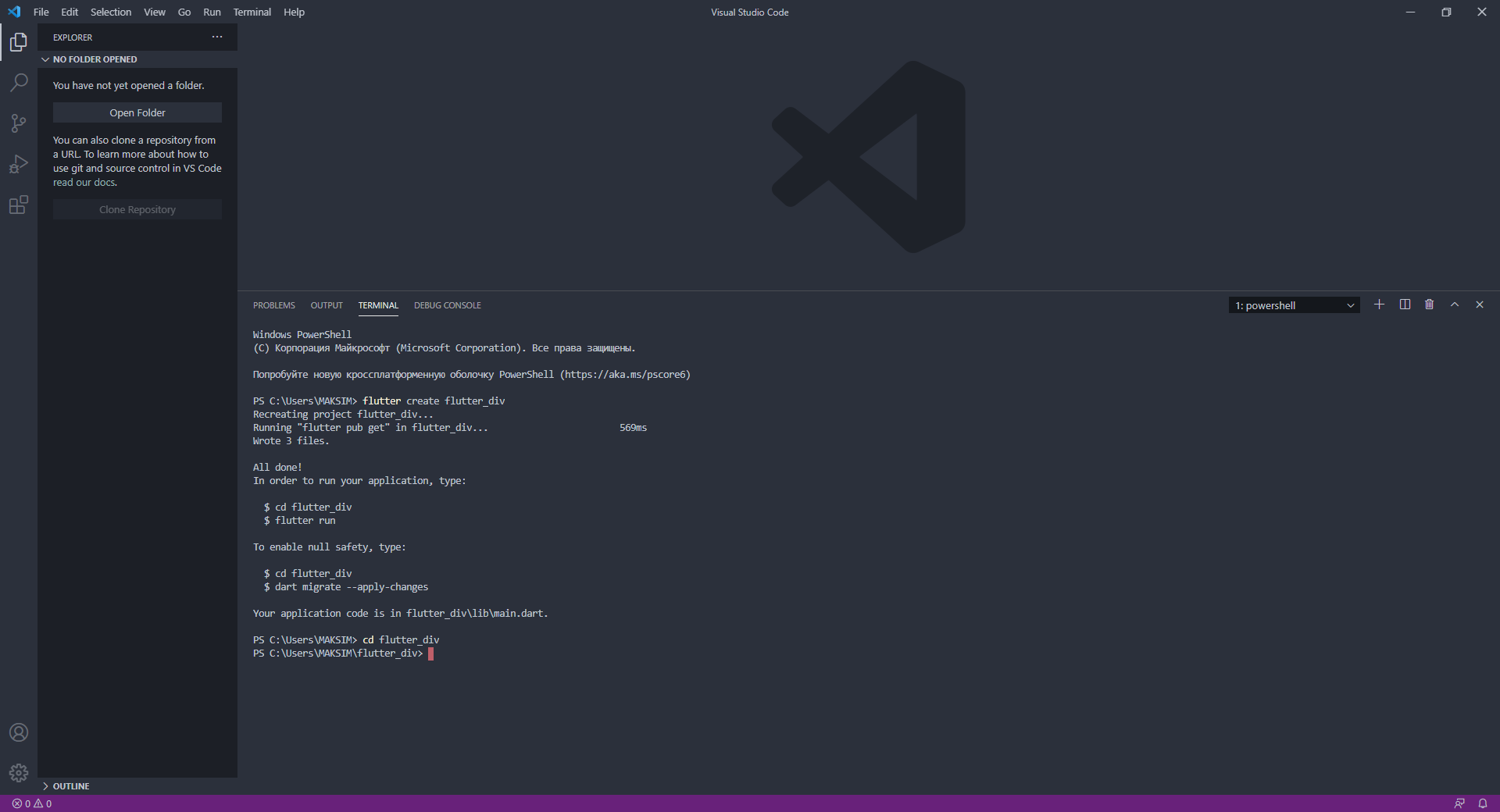Maximize panel size with the up chevron
Image resolution: width=1500 pixels, height=812 pixels.
pos(1455,304)
